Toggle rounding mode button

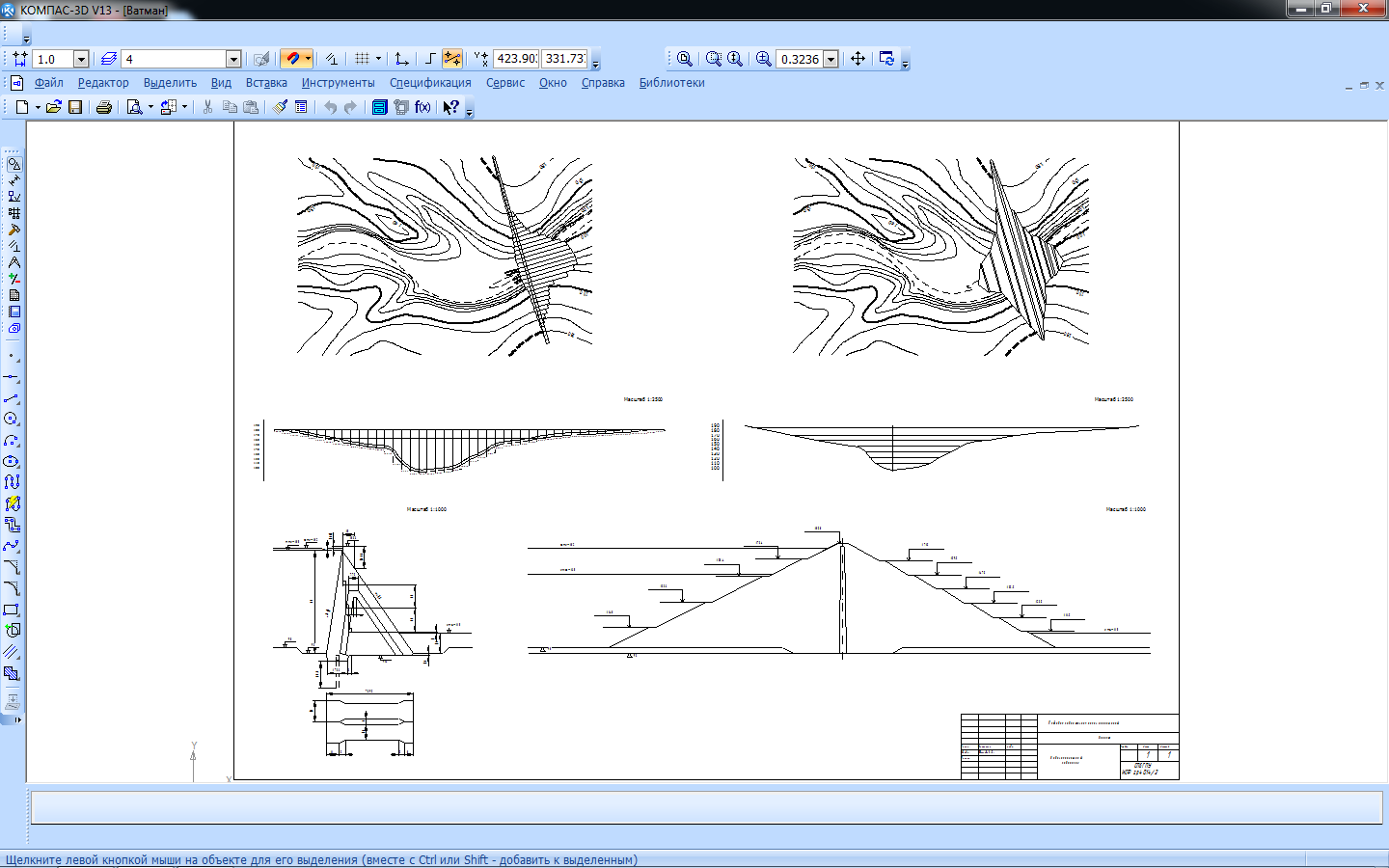tap(452, 59)
